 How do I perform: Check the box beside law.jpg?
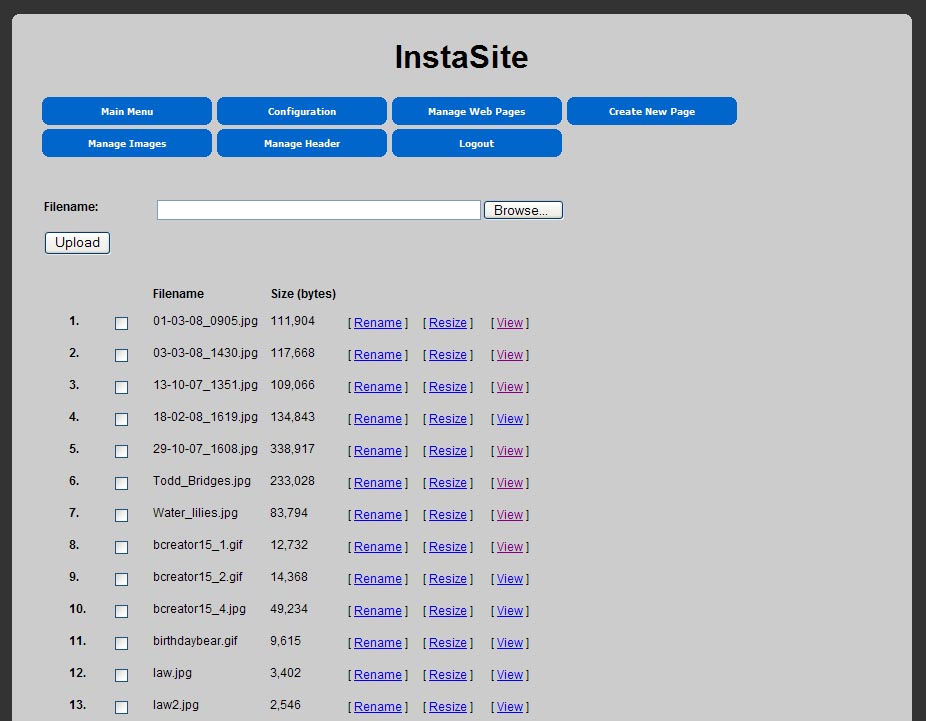point(121,675)
